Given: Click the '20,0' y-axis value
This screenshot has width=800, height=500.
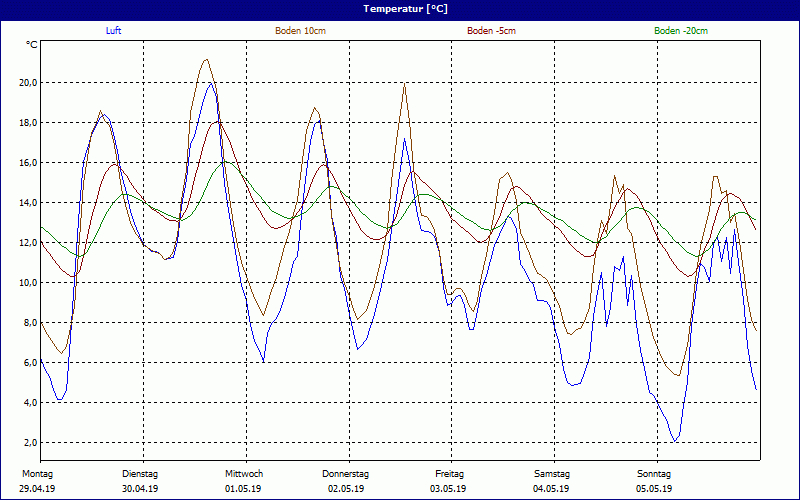Looking at the screenshot, I should pos(28,83).
